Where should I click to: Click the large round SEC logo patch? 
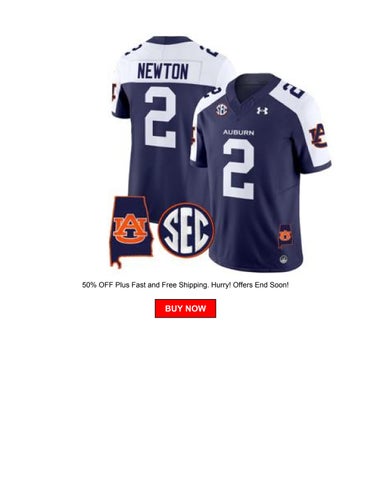pos(186,230)
